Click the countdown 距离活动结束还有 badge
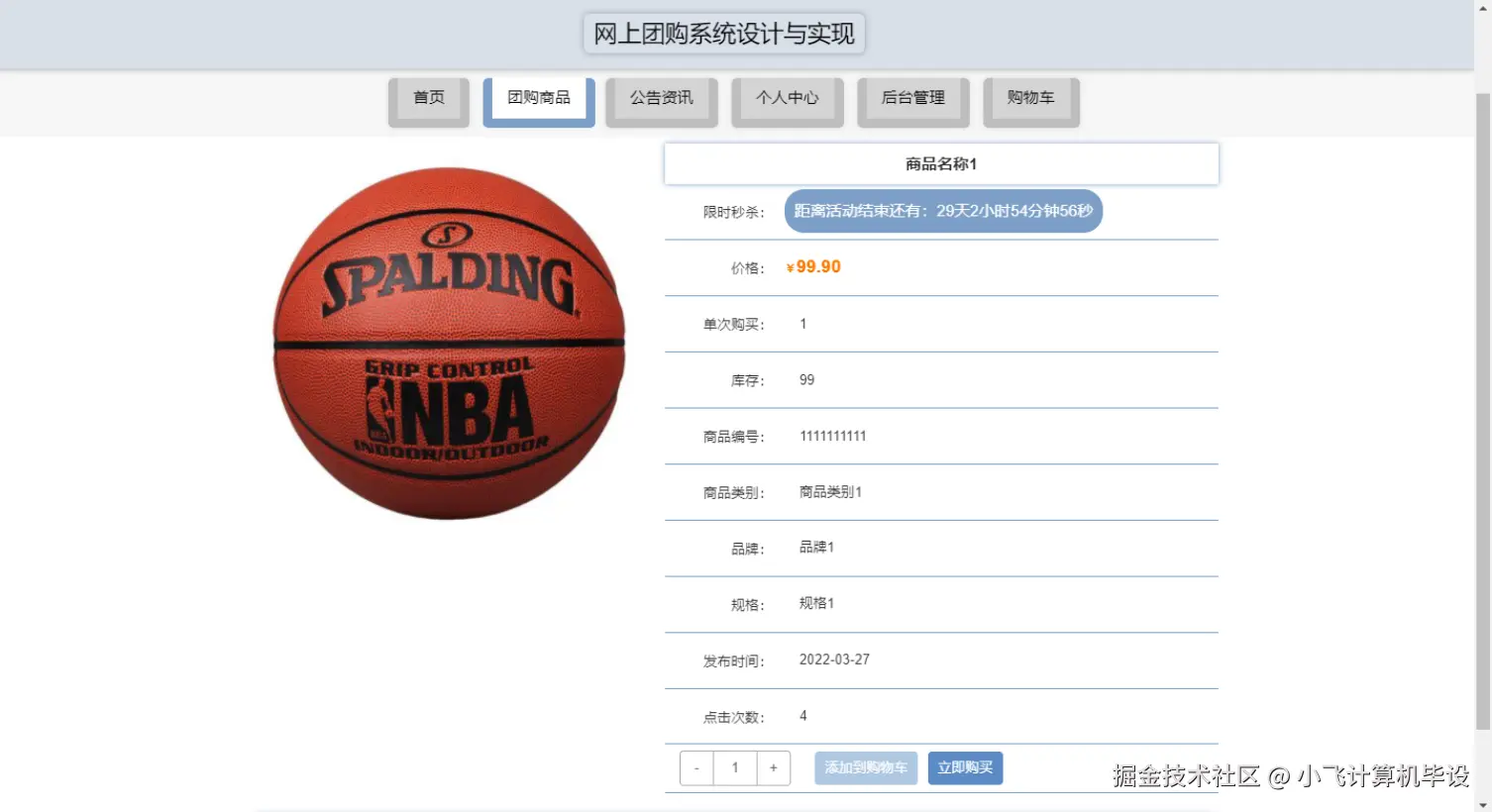 pyautogui.click(x=943, y=211)
